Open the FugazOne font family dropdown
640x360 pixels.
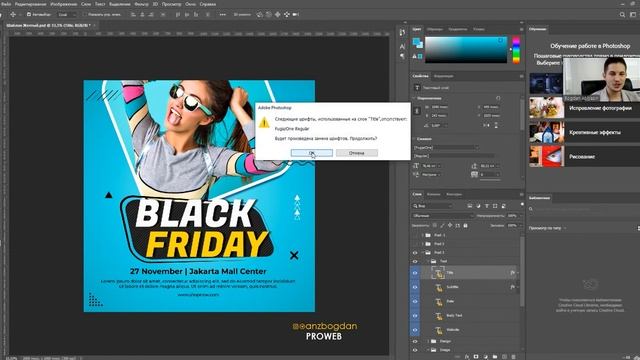pos(446,147)
